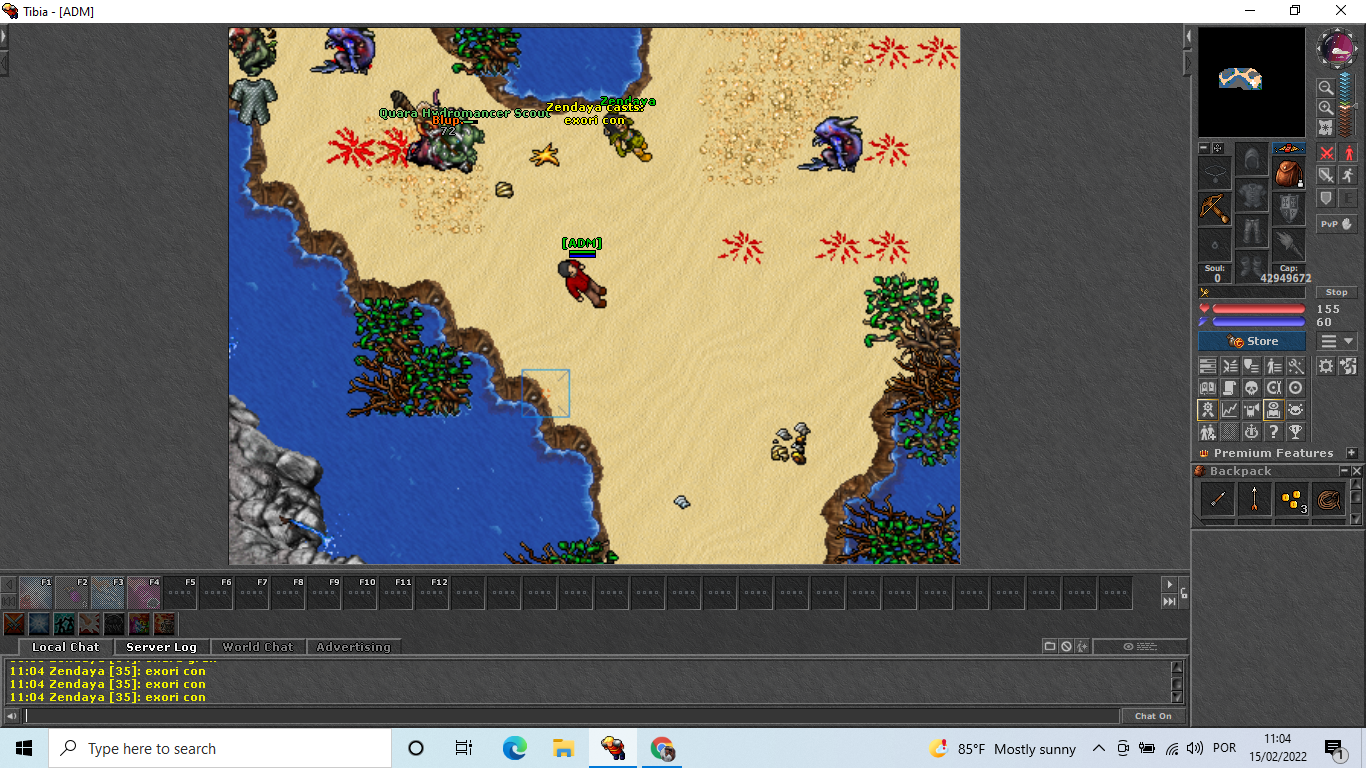Select defensive fight mode shield icon
The height and width of the screenshot is (768, 1366).
click(x=1327, y=198)
